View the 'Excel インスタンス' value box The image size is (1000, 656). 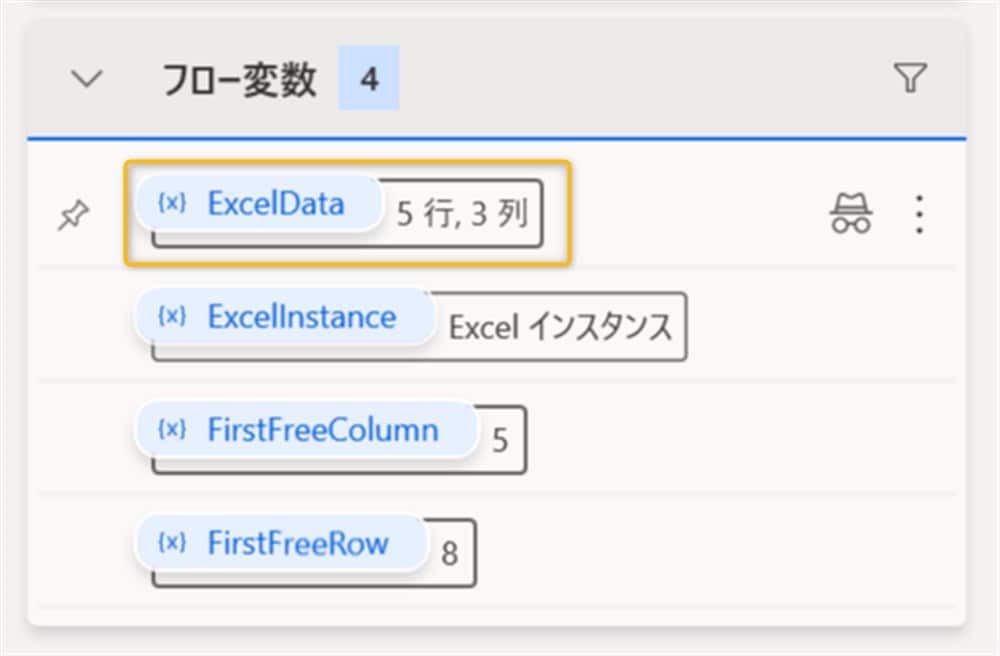pos(560,328)
